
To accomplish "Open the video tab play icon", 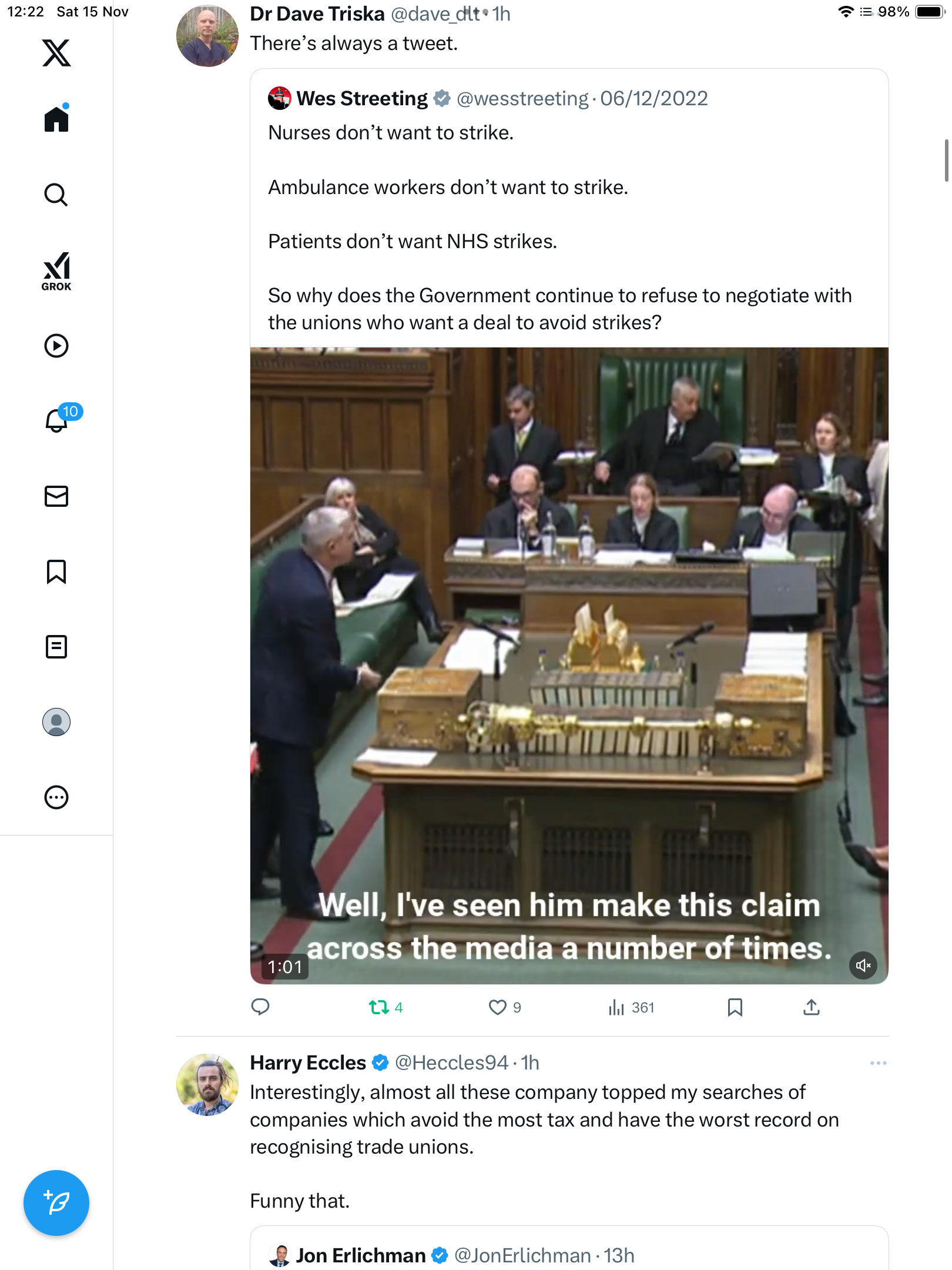I will point(56,346).
